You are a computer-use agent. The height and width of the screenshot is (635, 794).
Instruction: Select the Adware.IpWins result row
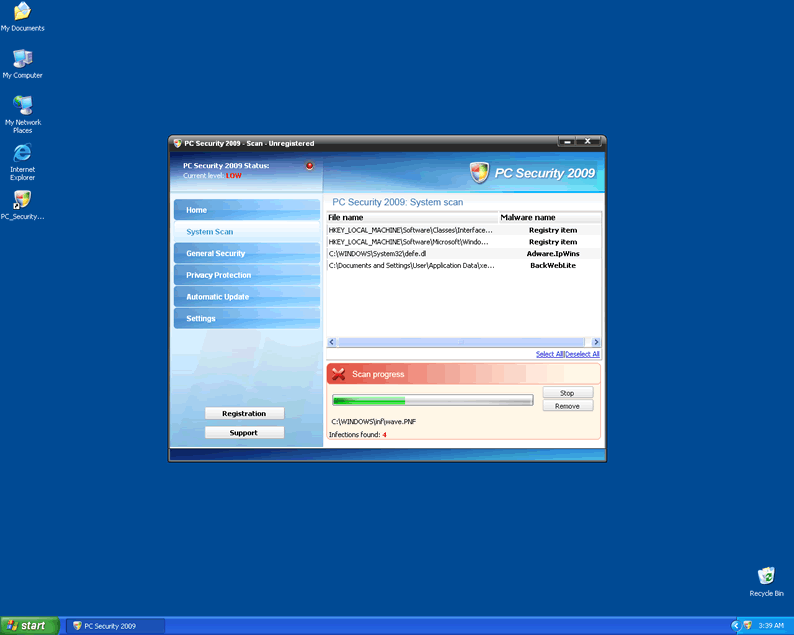point(464,254)
